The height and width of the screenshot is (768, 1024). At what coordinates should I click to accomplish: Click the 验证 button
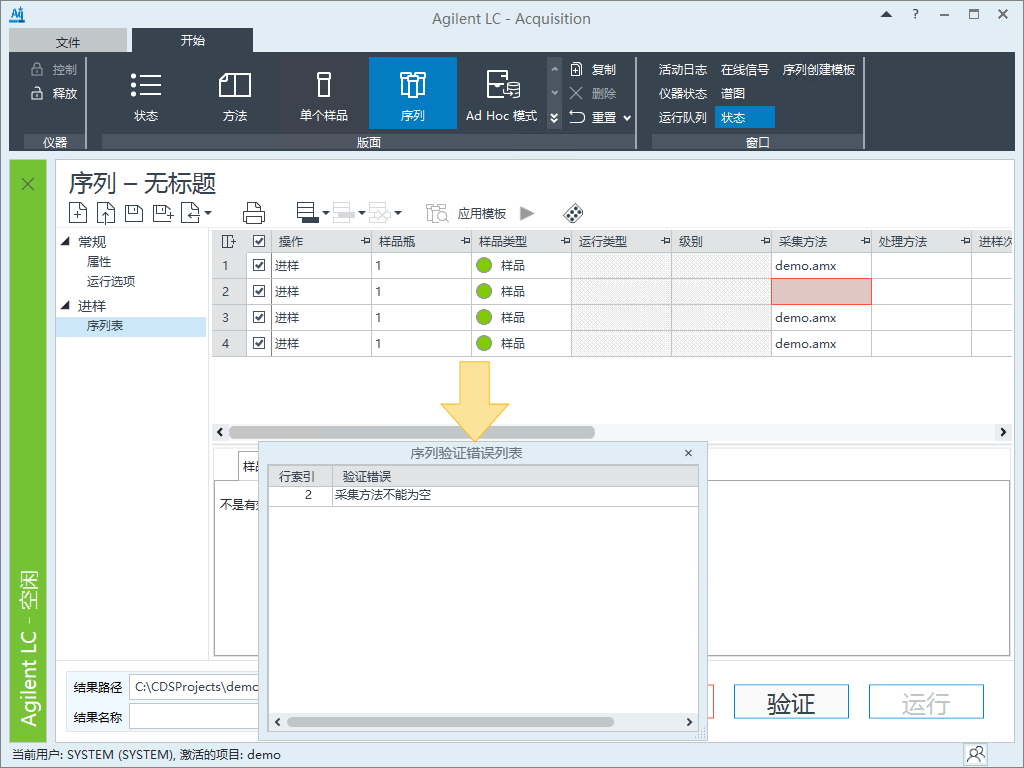[791, 702]
